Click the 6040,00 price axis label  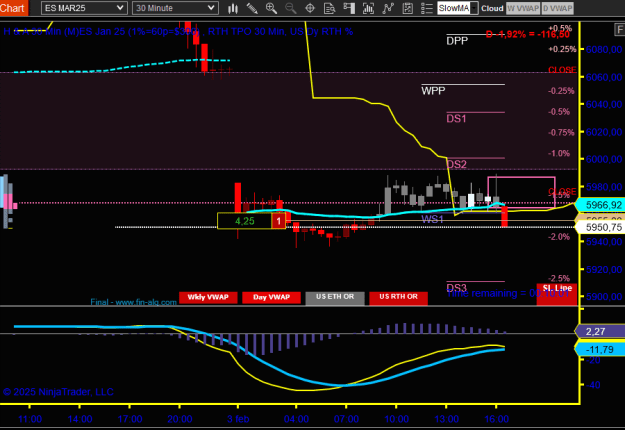pos(603,104)
